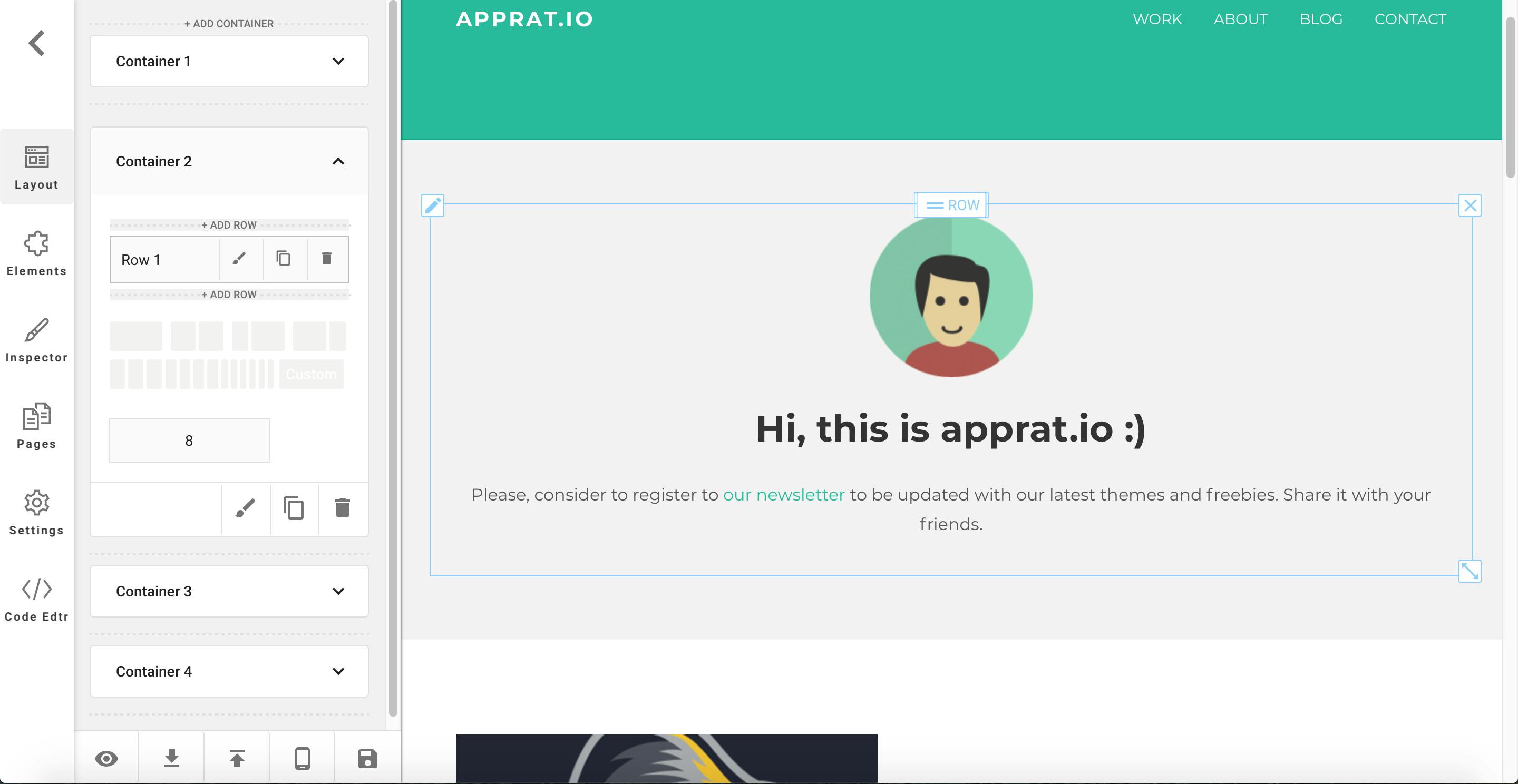Collapse Container 2 with its up chevron
This screenshot has height=784, width=1518.
click(338, 161)
